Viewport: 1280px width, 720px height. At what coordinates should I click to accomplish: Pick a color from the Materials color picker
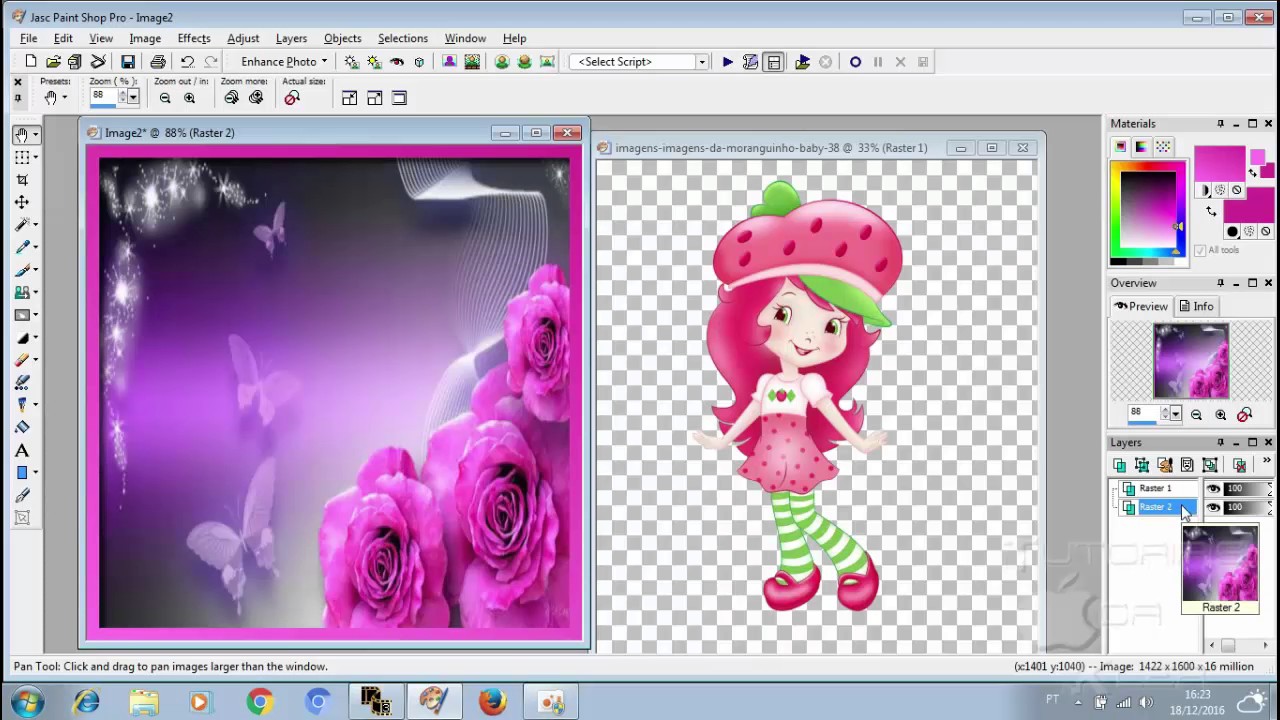pos(1148,212)
